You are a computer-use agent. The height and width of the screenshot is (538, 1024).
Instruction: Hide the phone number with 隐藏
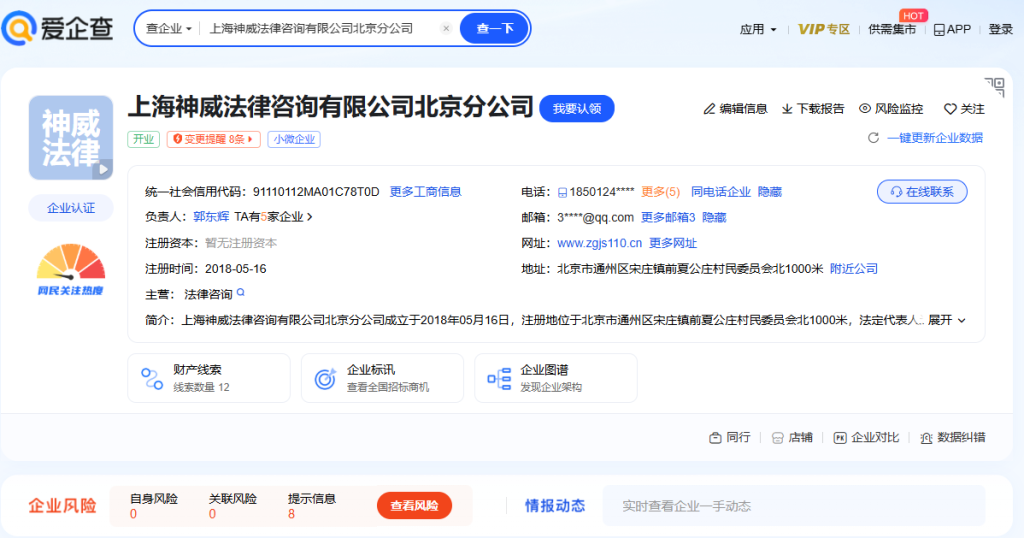pos(770,192)
